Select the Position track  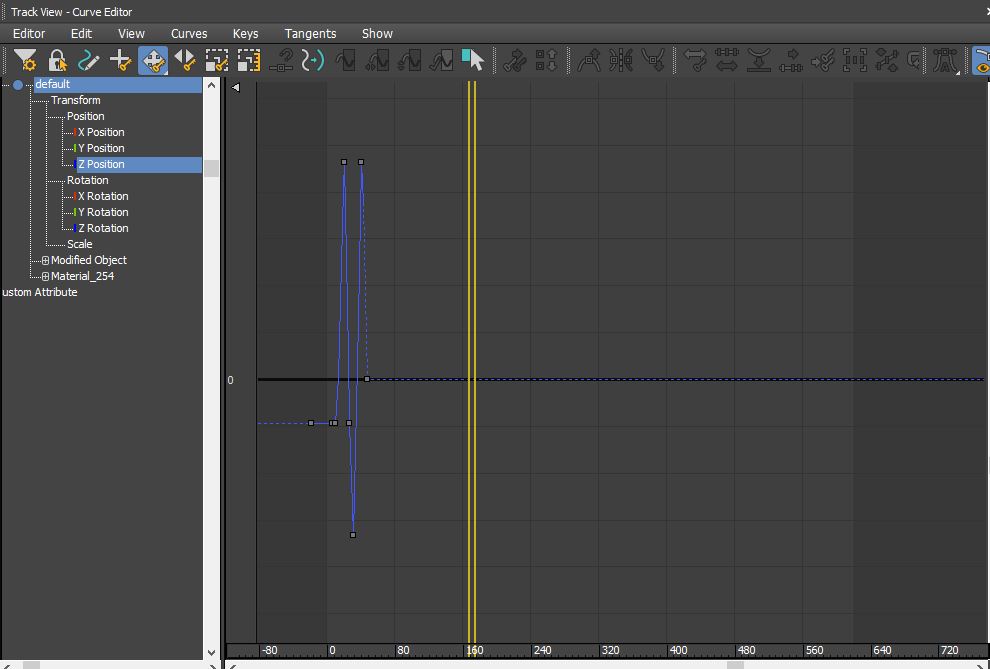point(85,116)
